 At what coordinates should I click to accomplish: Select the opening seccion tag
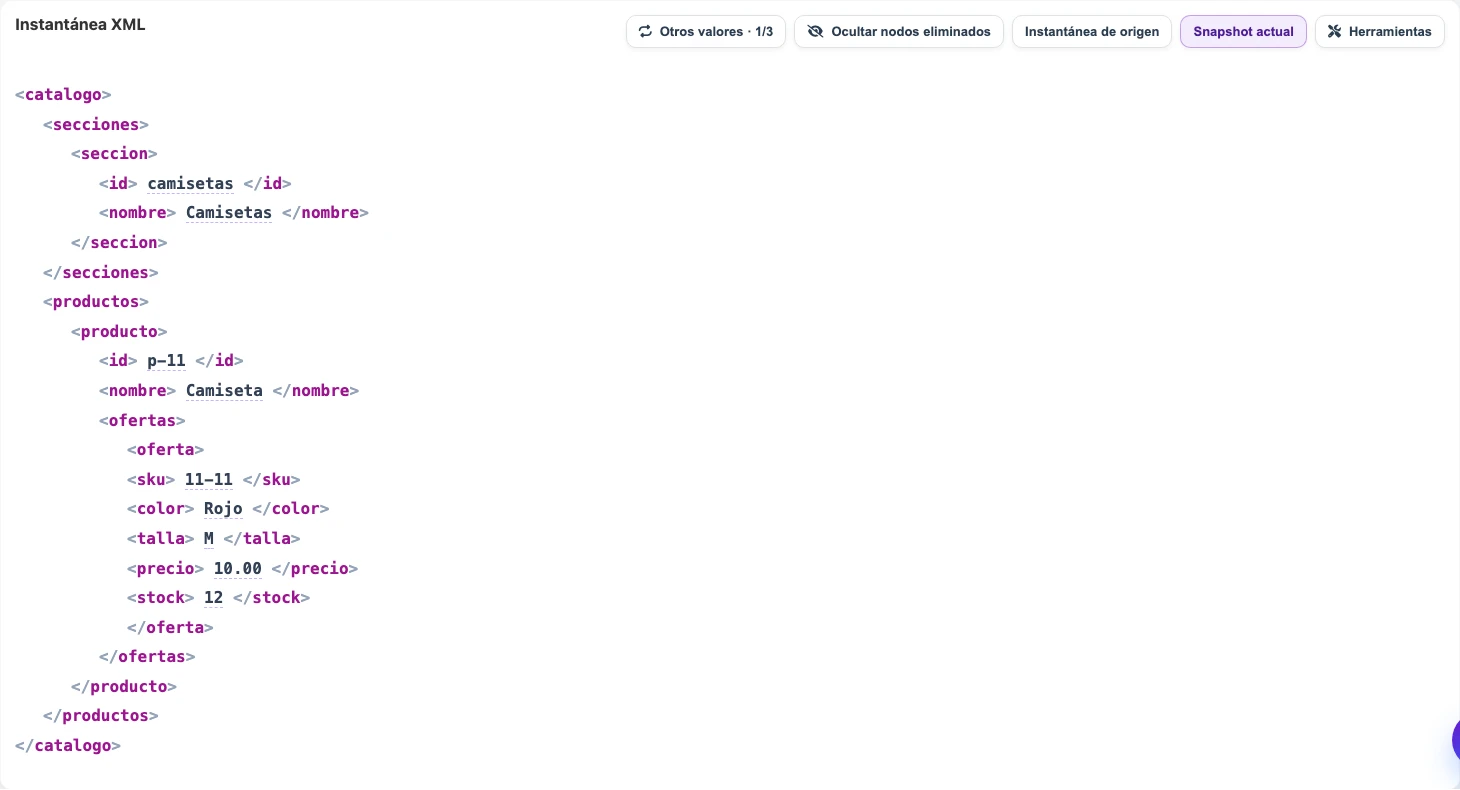(x=114, y=154)
